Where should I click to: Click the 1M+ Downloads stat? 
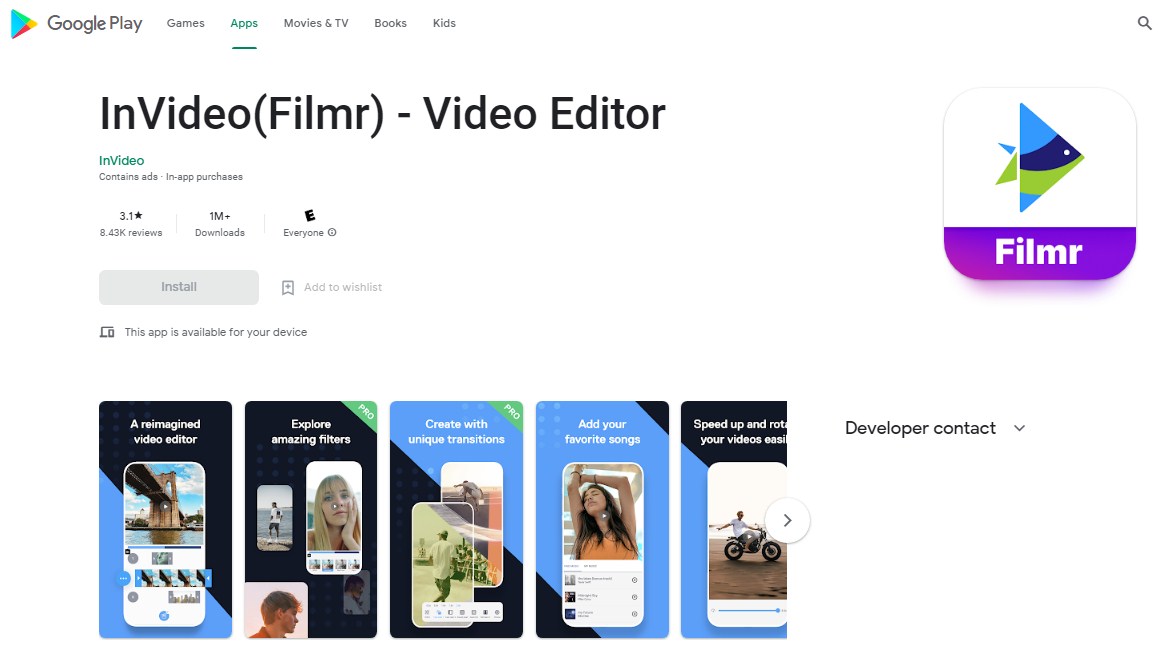[219, 224]
